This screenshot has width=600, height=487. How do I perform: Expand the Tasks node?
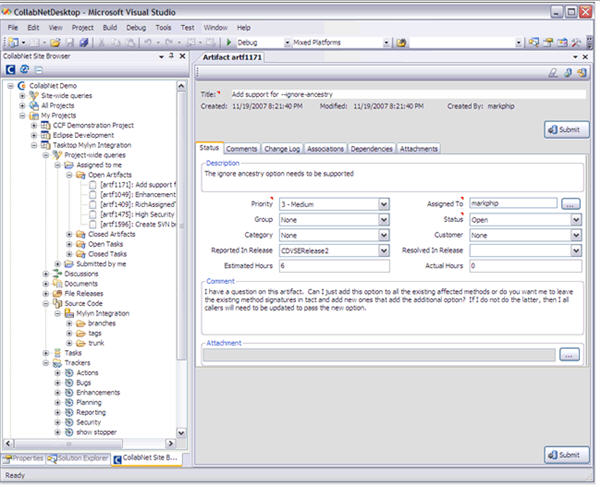[46, 353]
